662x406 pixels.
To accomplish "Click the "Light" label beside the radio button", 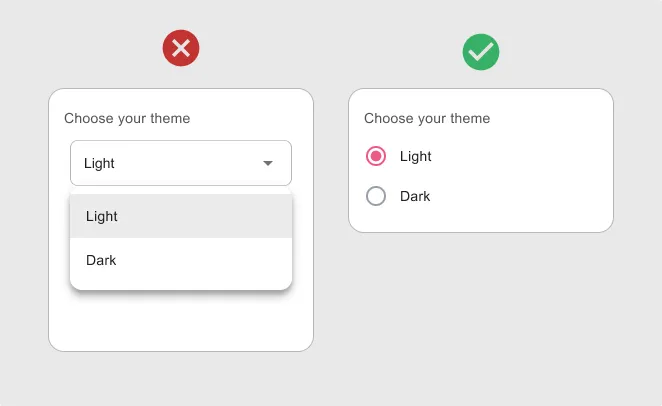I will point(416,156).
